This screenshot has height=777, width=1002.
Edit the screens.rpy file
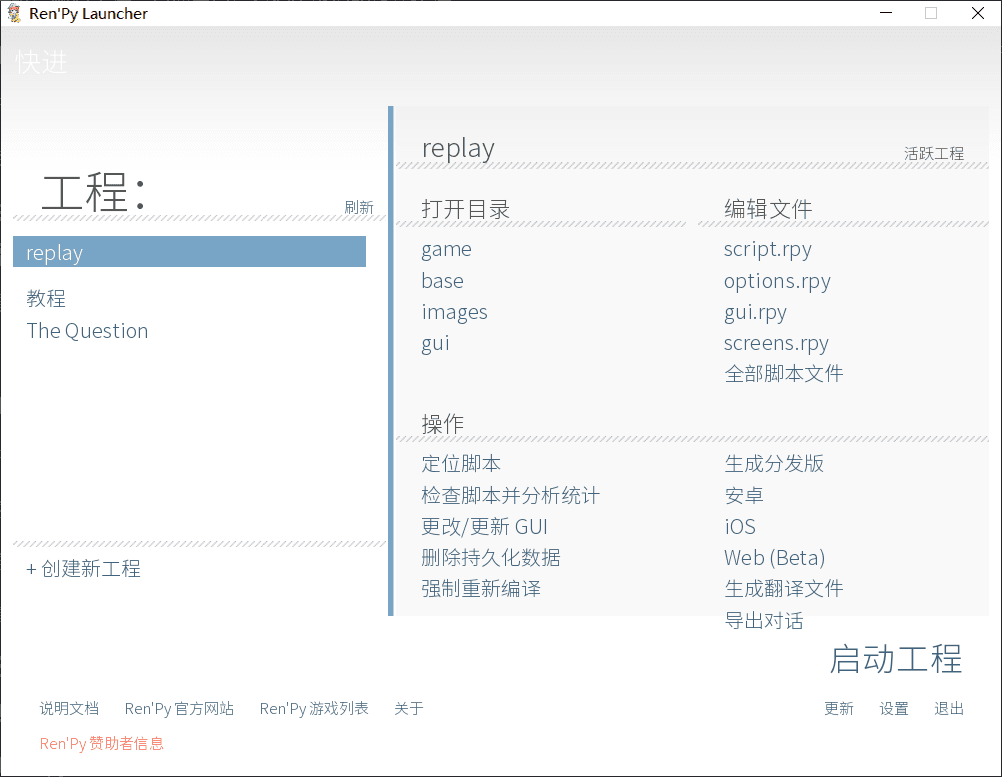[776, 343]
